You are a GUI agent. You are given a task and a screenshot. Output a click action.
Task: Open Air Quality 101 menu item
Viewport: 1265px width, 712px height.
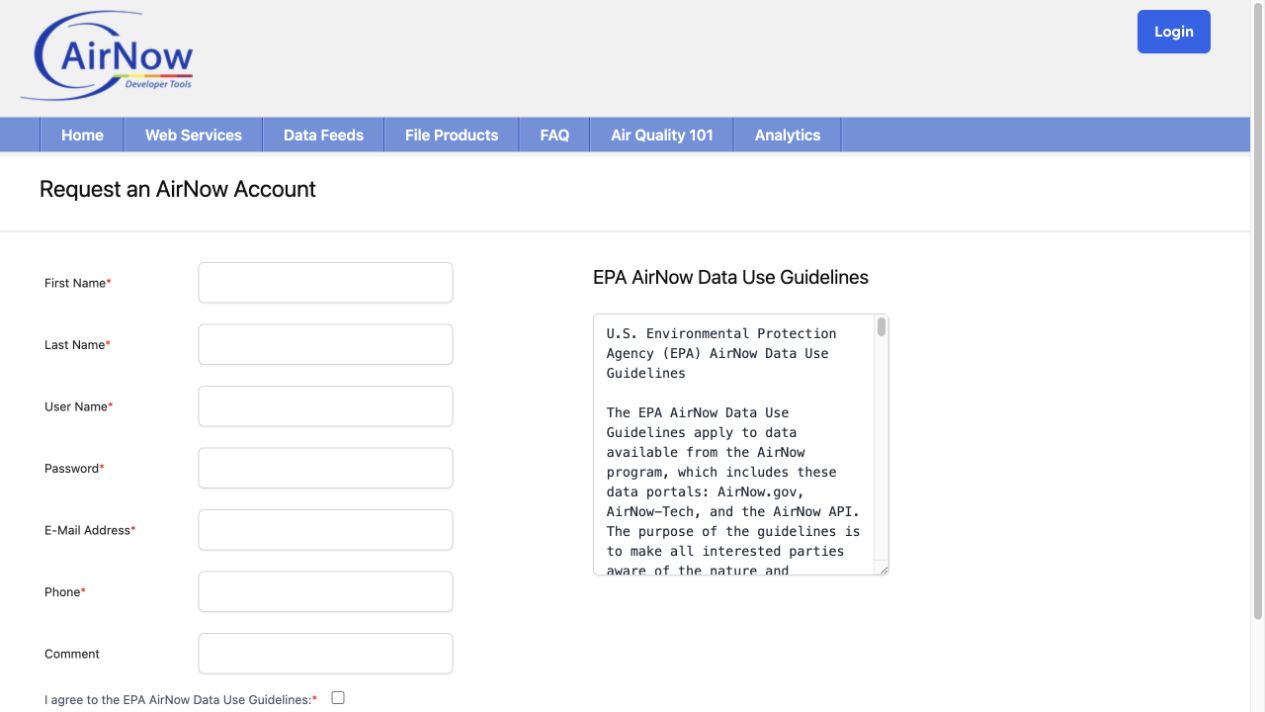tap(662, 135)
